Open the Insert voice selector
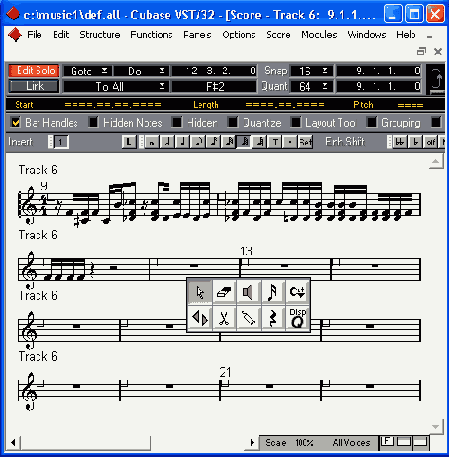The height and width of the screenshot is (457, 449). point(61,142)
